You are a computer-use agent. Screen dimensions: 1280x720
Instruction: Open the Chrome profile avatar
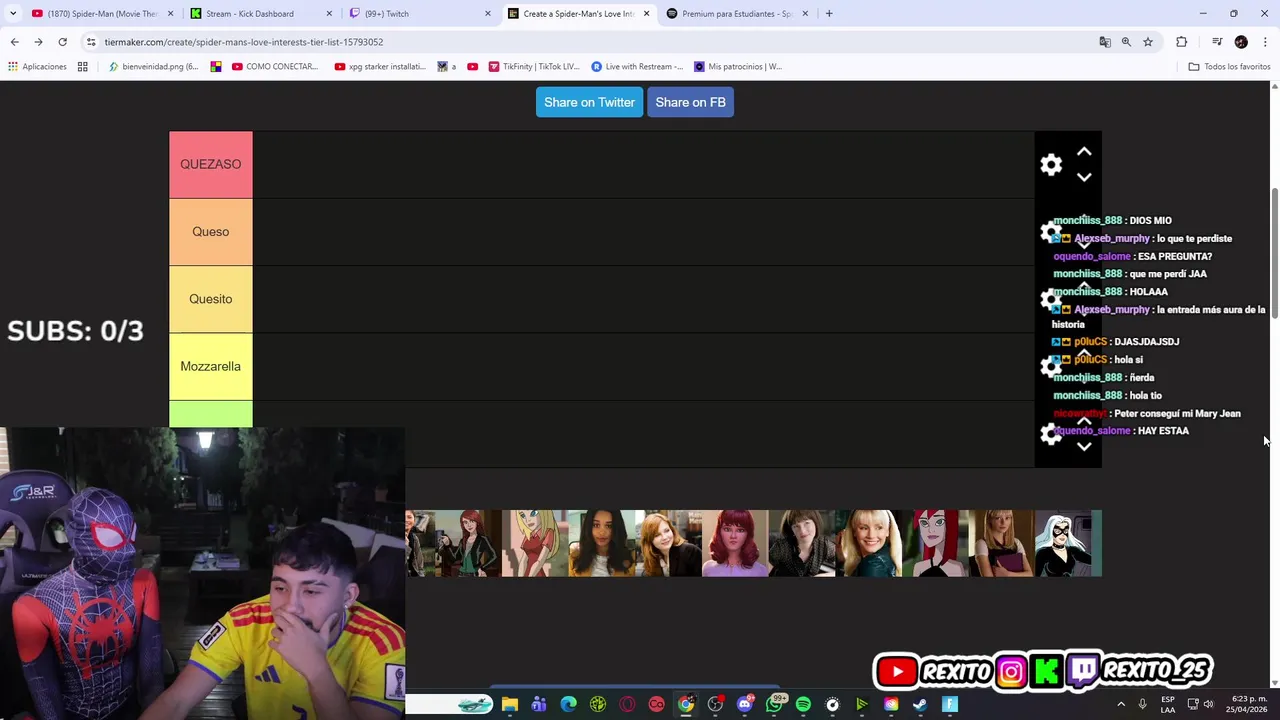tap(1241, 42)
